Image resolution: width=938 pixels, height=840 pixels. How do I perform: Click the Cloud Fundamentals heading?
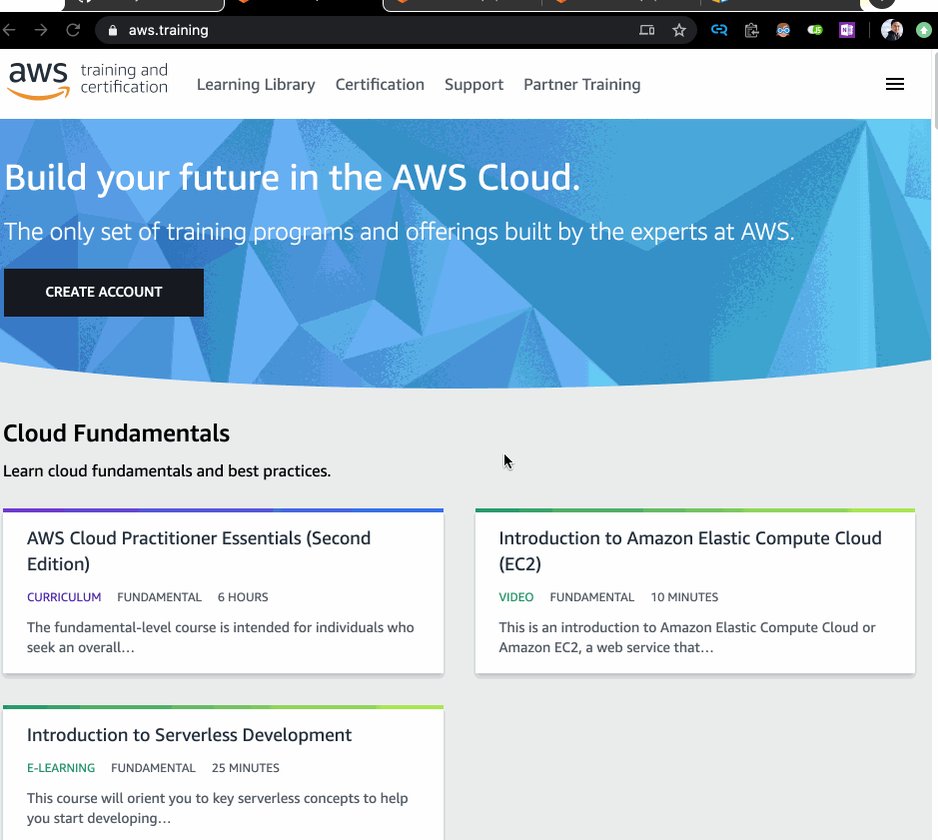(x=117, y=433)
